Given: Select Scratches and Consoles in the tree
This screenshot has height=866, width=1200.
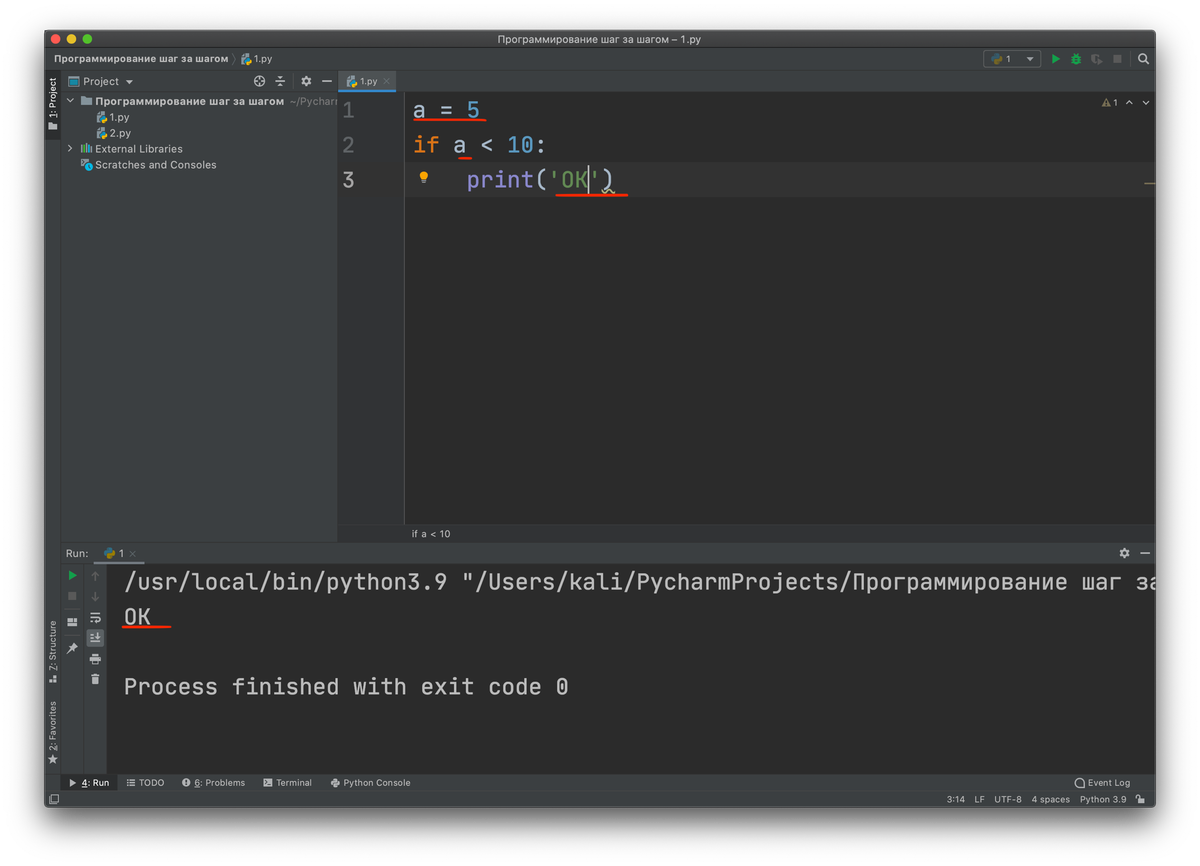Looking at the screenshot, I should pos(148,165).
